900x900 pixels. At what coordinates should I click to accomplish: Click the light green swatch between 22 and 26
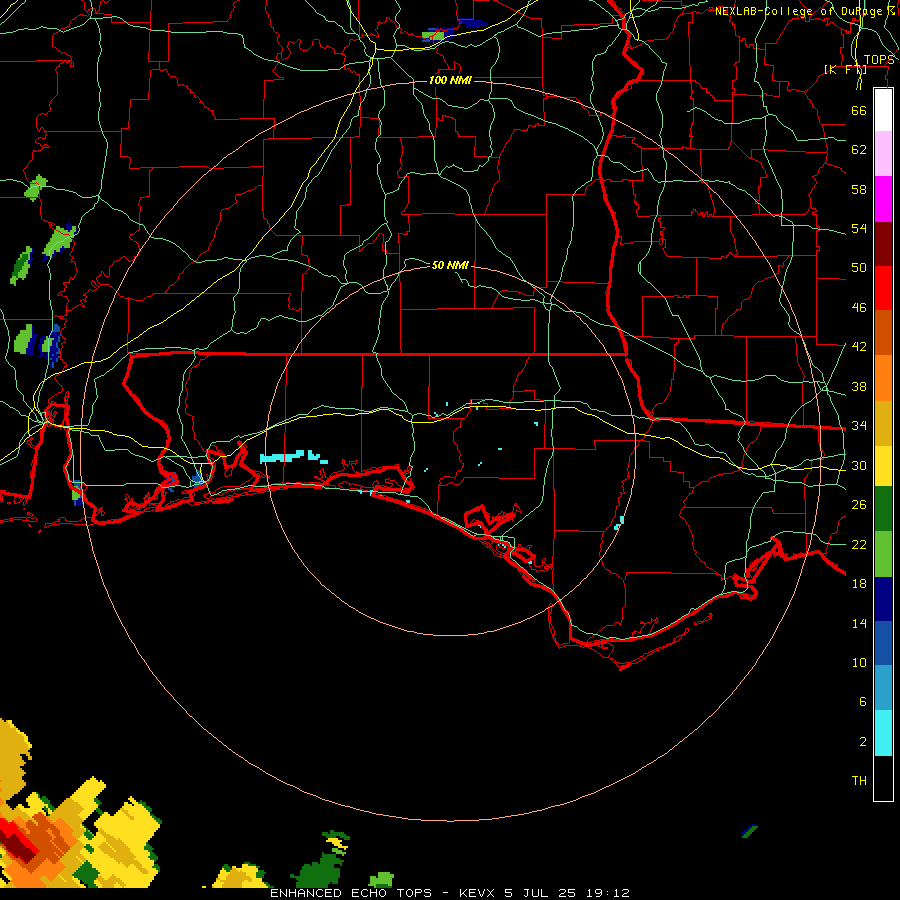click(883, 554)
